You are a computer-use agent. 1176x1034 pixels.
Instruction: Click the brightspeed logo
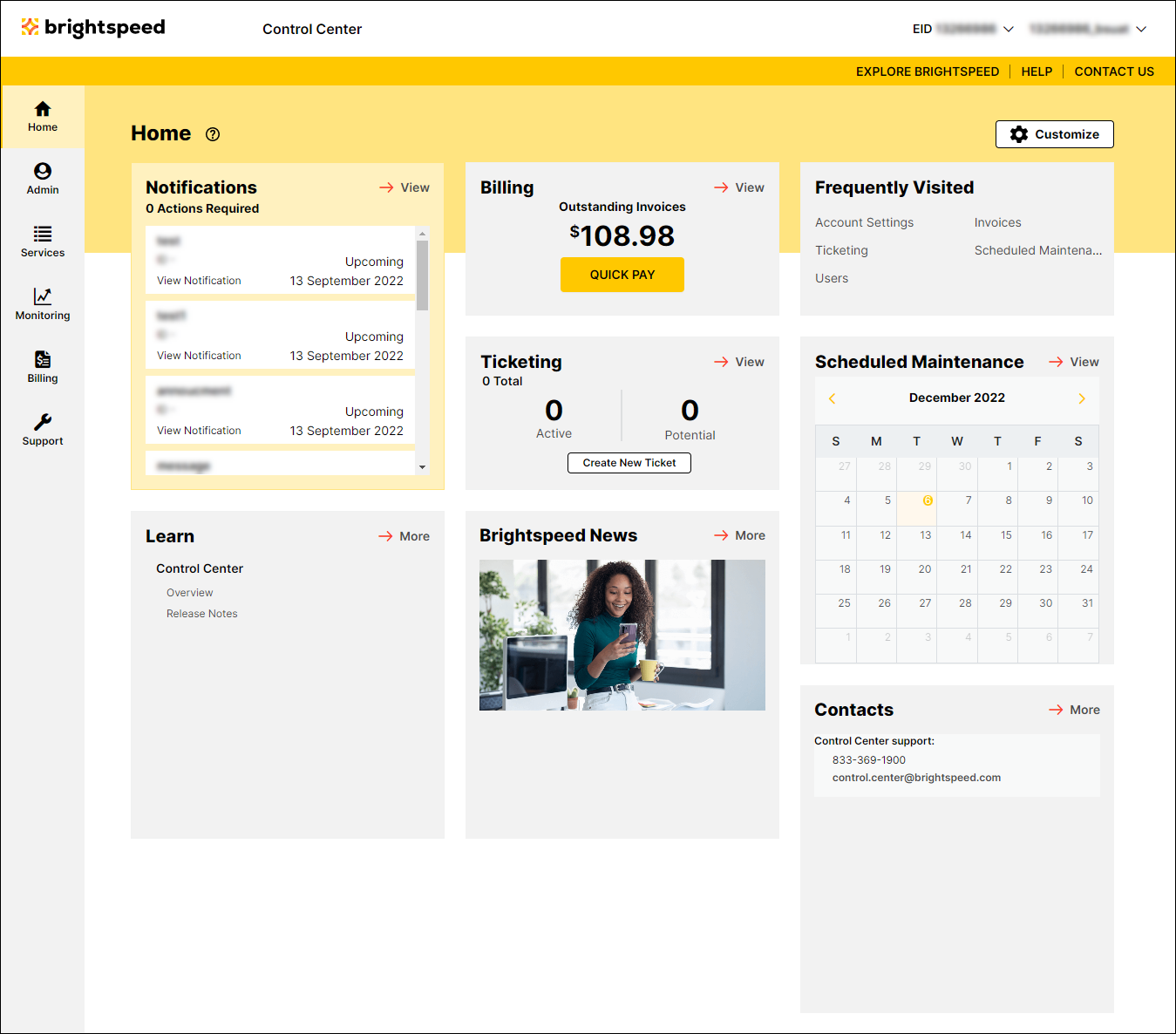click(x=93, y=28)
